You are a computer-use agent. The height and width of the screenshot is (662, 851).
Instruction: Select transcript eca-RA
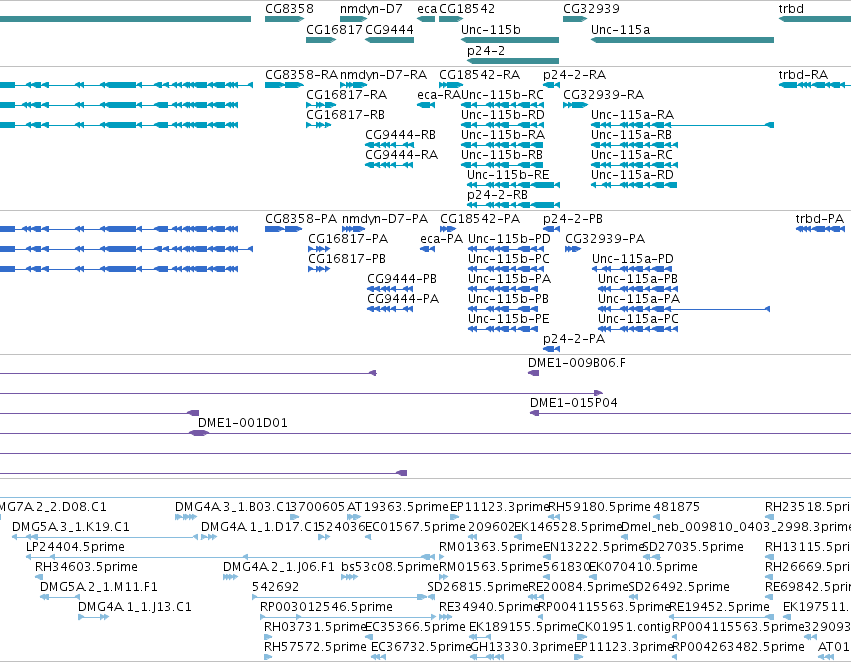(x=439, y=94)
